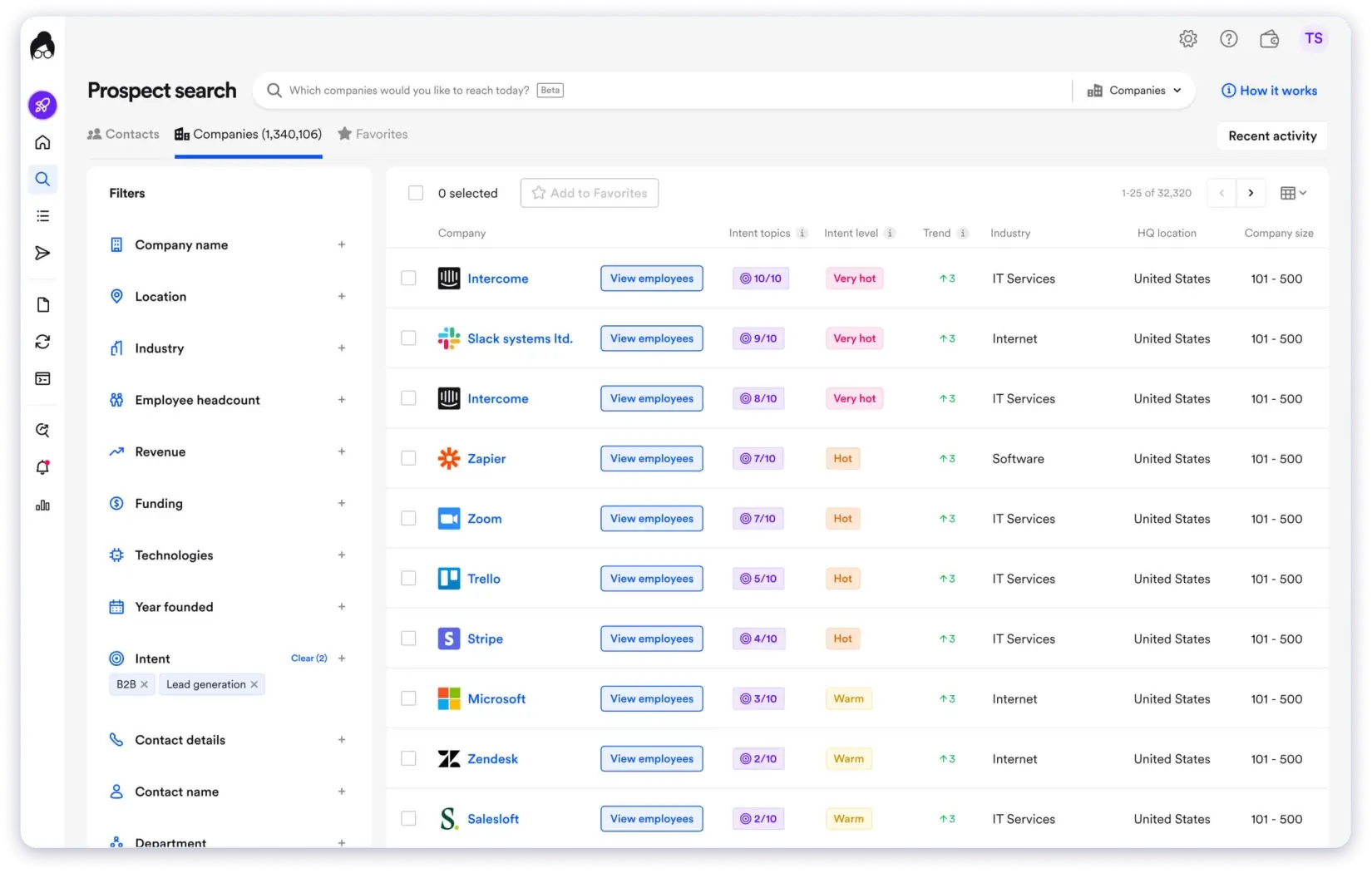The width and height of the screenshot is (1372, 873).
Task: Switch to the Contacts tab
Action: (124, 134)
